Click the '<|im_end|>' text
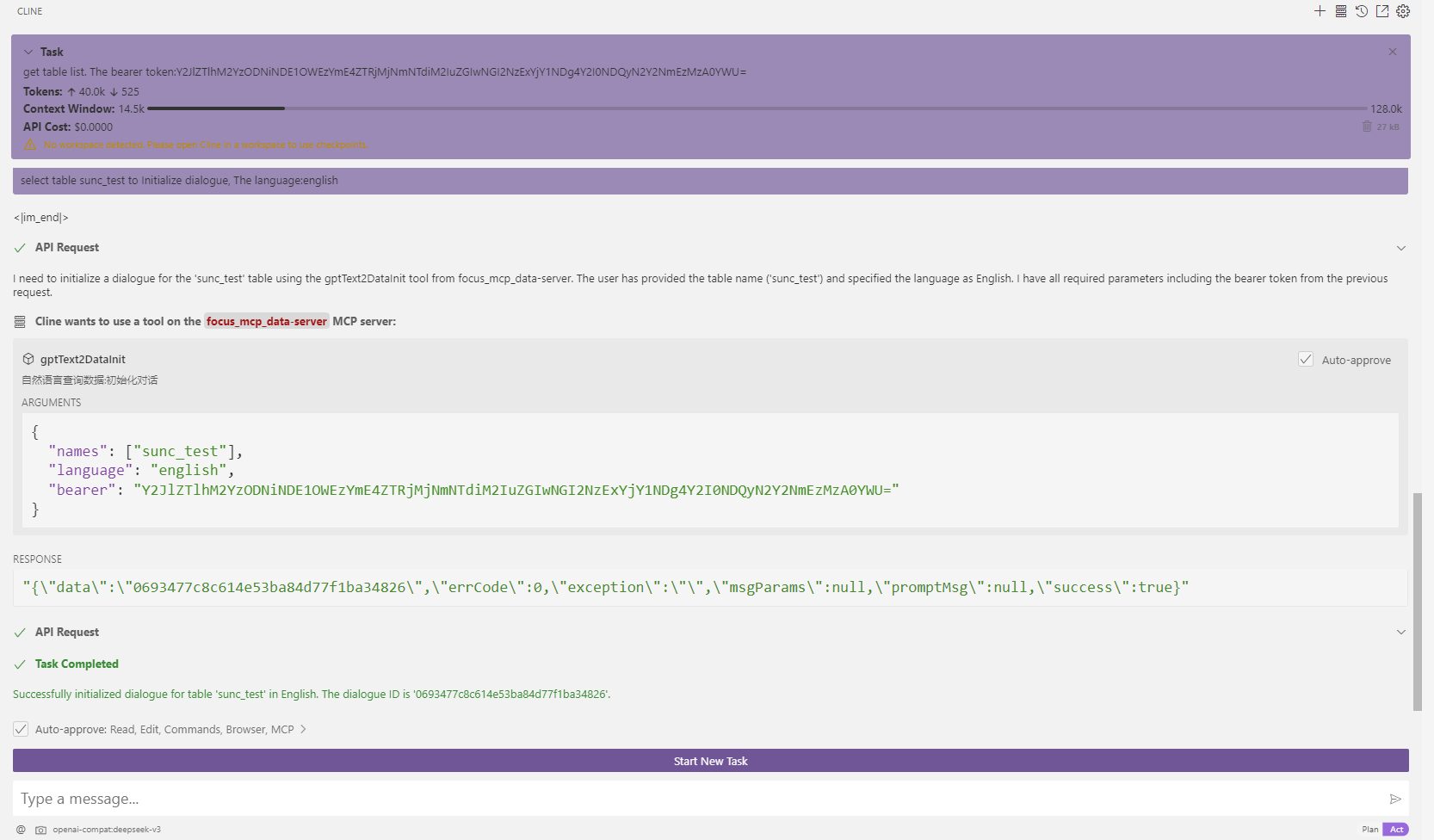The width and height of the screenshot is (1434, 840). point(40,217)
